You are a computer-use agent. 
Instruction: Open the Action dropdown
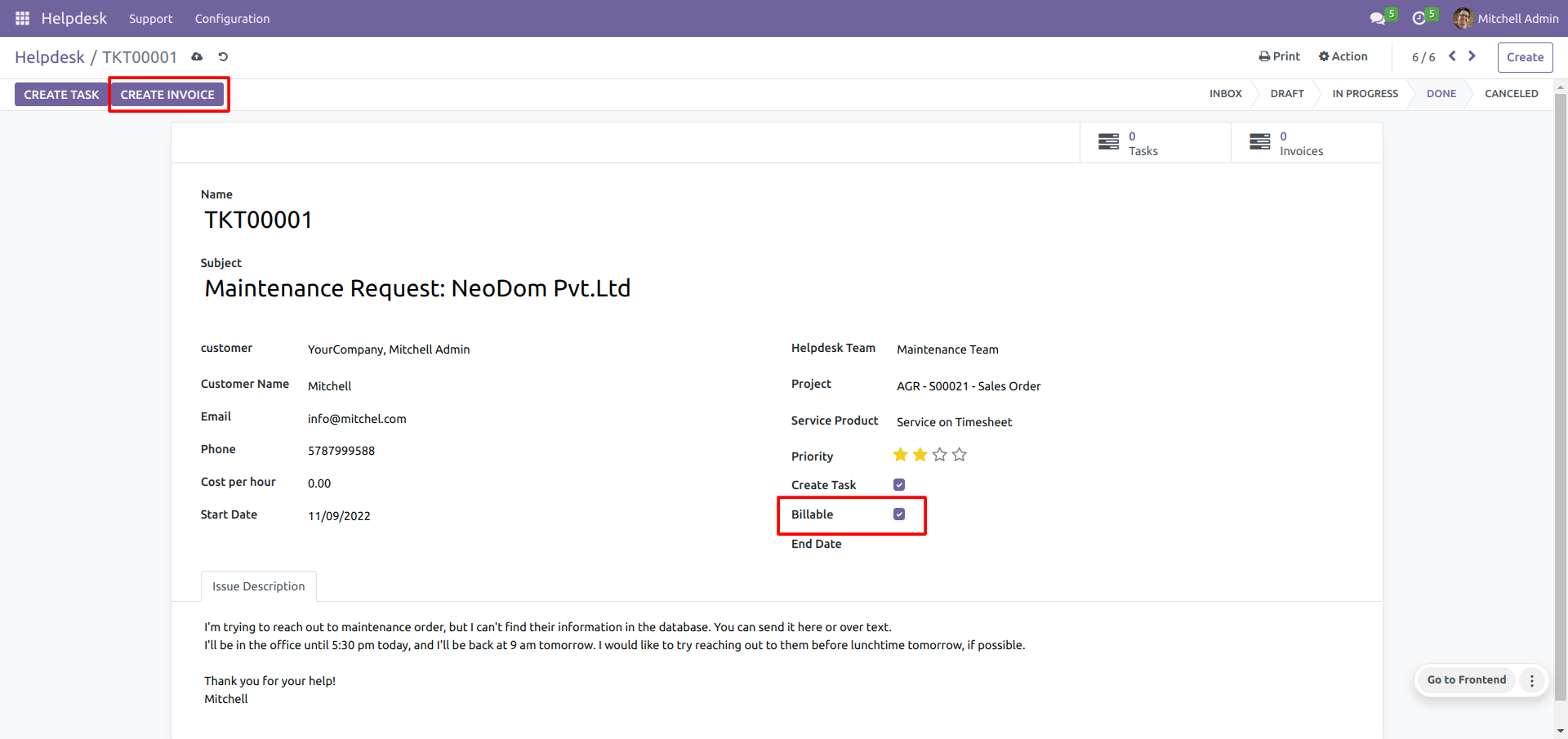pyautogui.click(x=1343, y=56)
